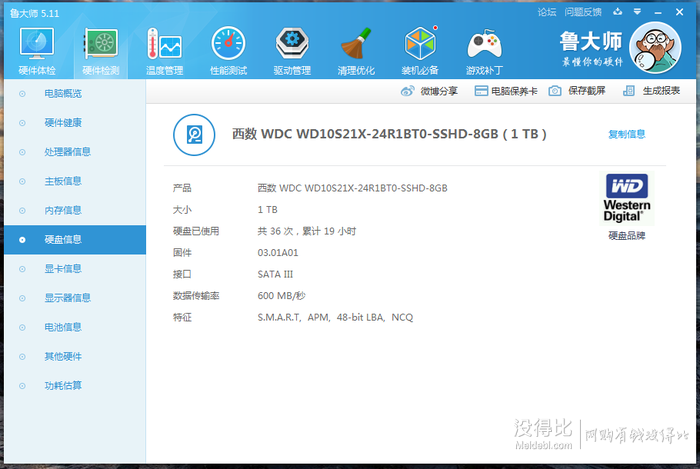Open the 硬件体检 hardware checkup icon
This screenshot has height=469, width=700.
pos(37,44)
